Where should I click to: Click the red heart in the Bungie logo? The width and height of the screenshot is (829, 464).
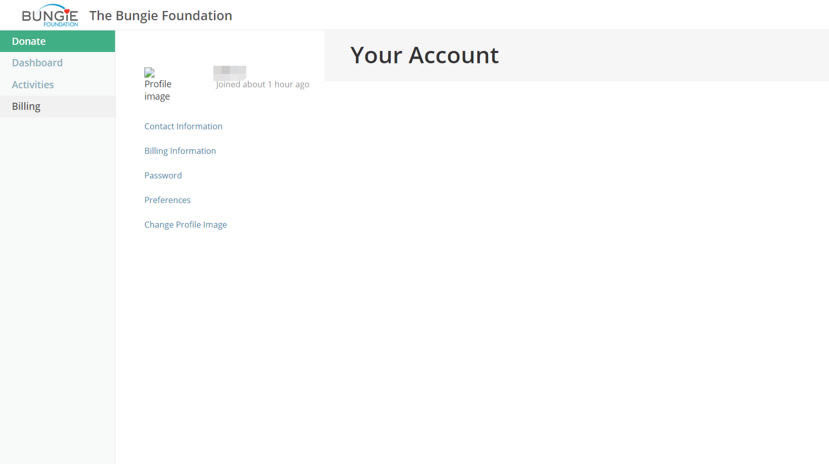click(x=68, y=11)
